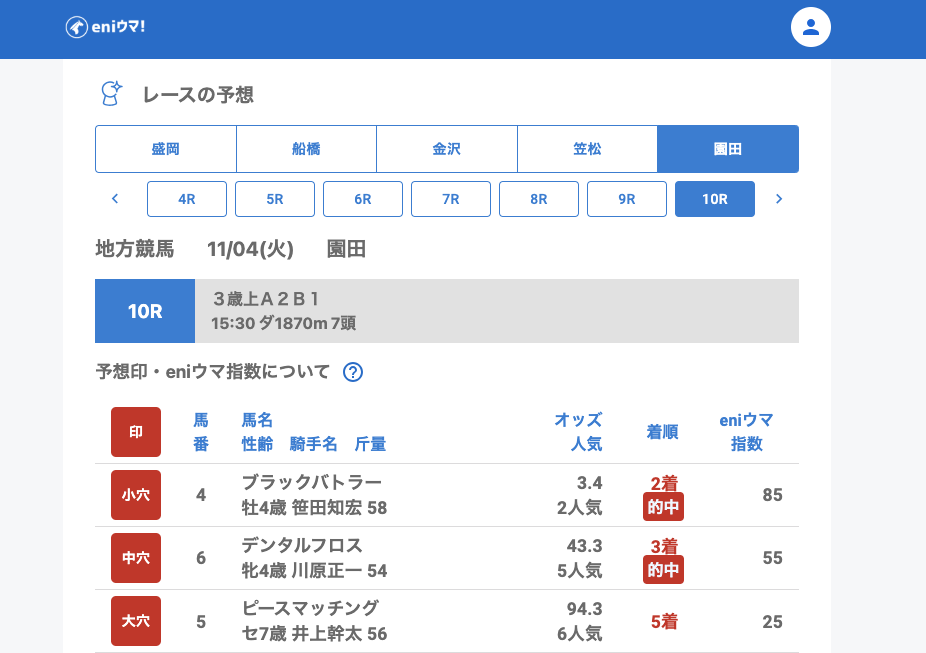This screenshot has width=926, height=653.
Task: Click the 大穴 prediction mark badge
Action: click(136, 621)
